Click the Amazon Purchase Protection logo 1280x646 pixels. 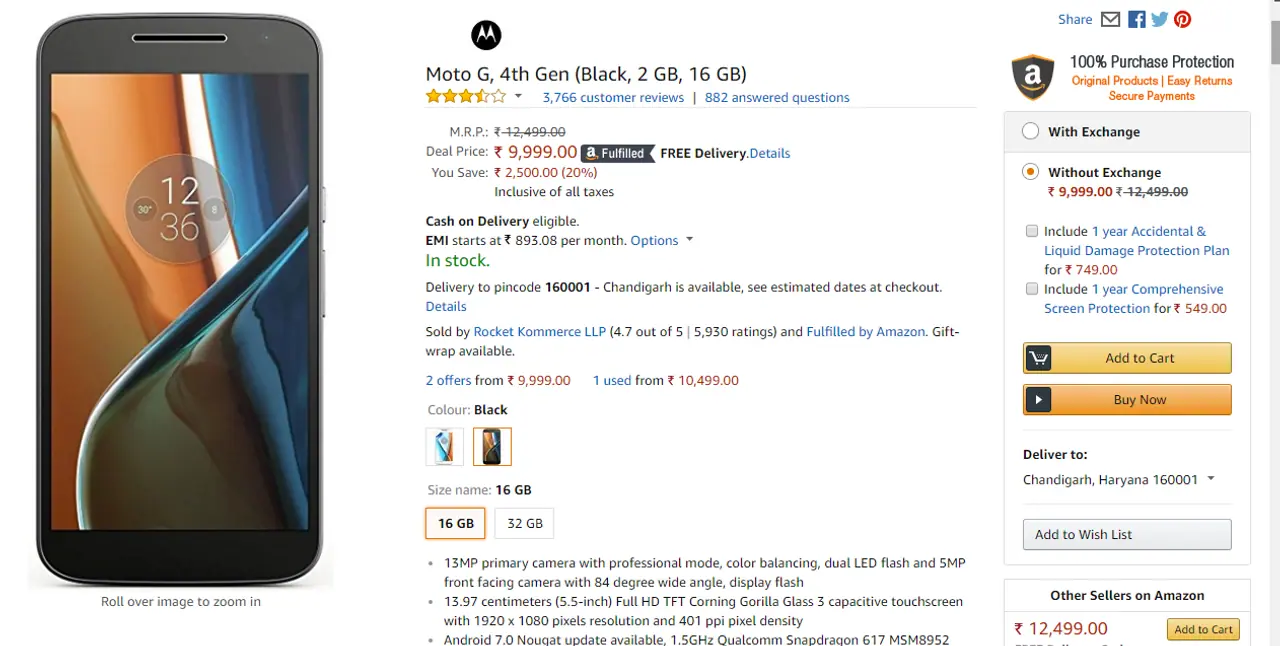click(1032, 77)
